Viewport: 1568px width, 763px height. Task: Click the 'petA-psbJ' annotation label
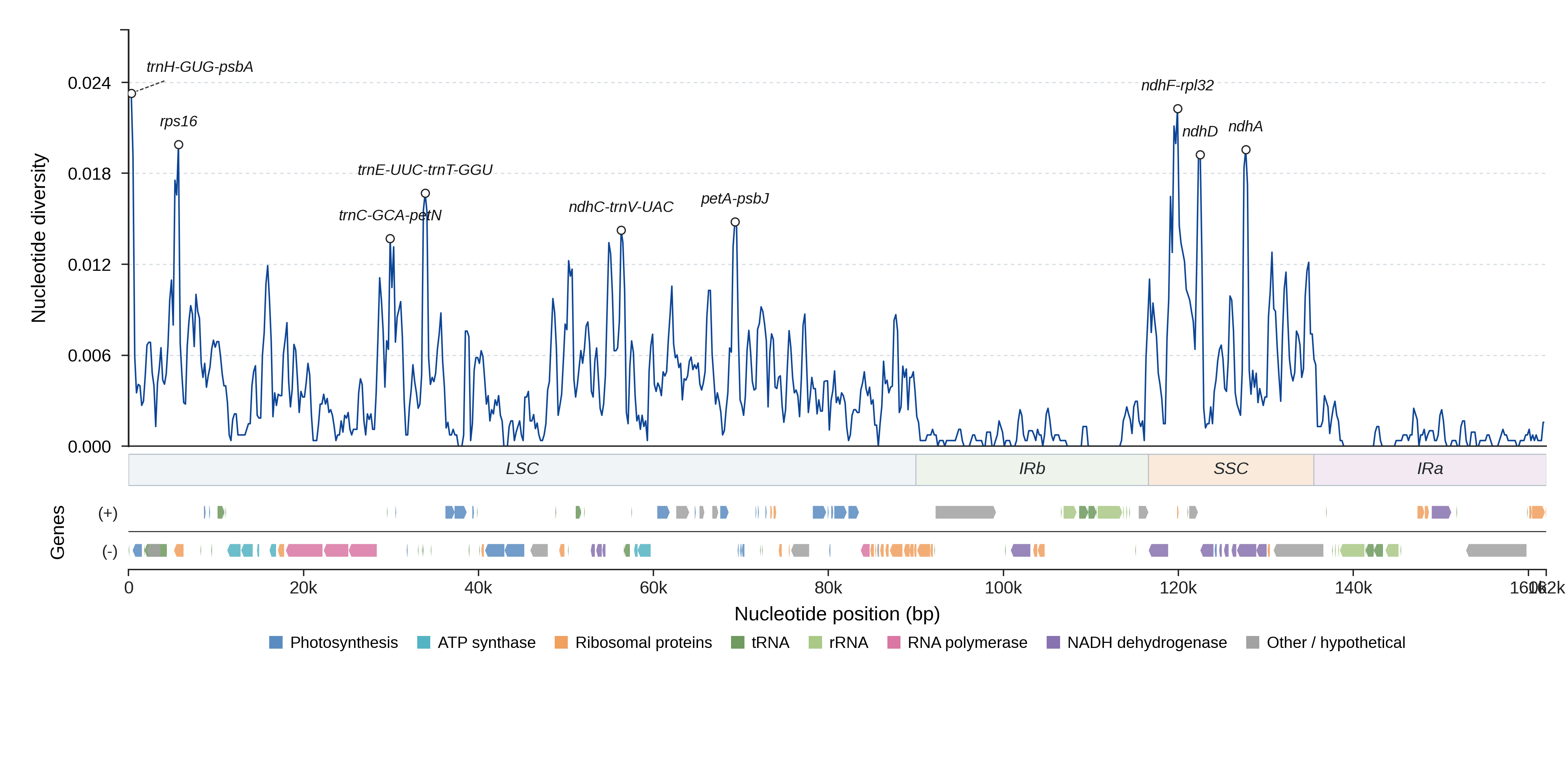click(735, 199)
